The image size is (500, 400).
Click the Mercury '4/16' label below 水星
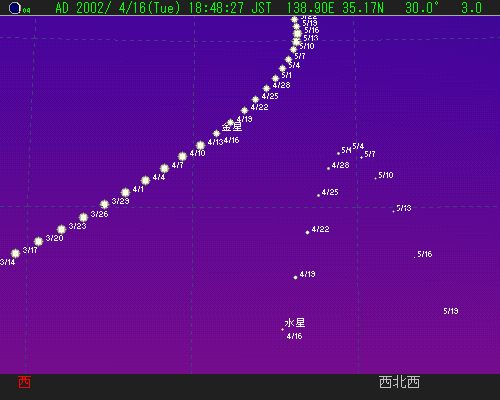pyautogui.click(x=294, y=336)
